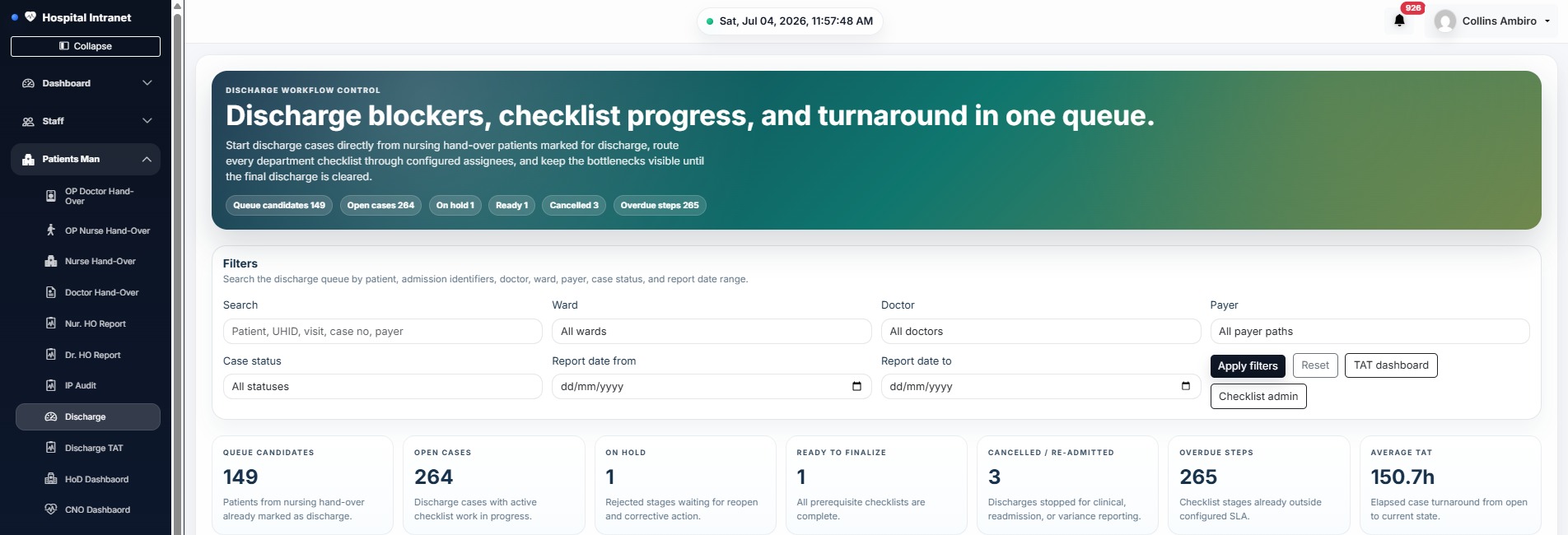Click the CNO Dashboard heart icon

coord(51,509)
